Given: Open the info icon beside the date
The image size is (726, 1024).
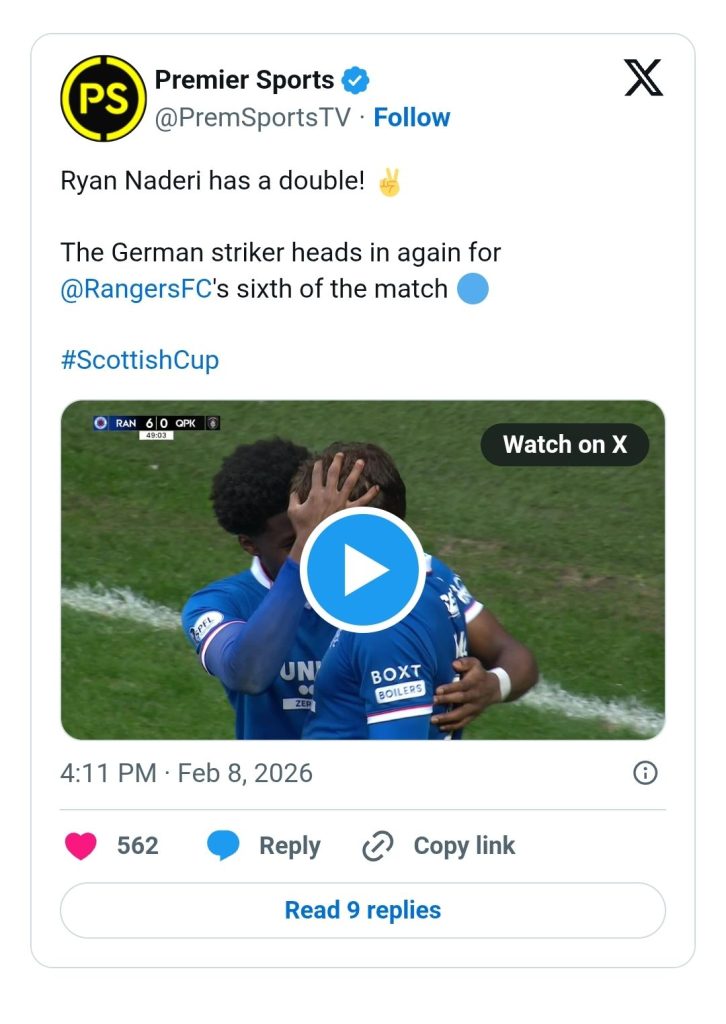Looking at the screenshot, I should [x=646, y=773].
